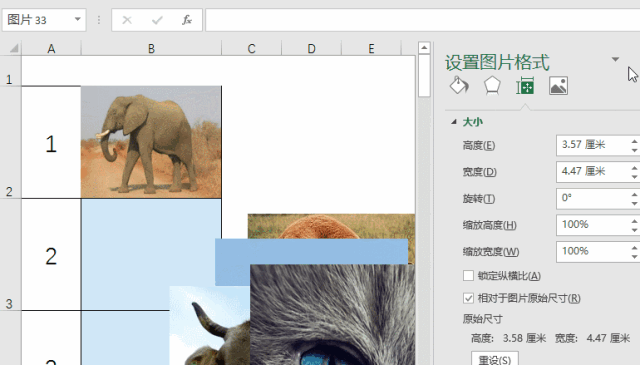Select the gray cat picture
This screenshot has height=365, width=640.
pos(333,314)
